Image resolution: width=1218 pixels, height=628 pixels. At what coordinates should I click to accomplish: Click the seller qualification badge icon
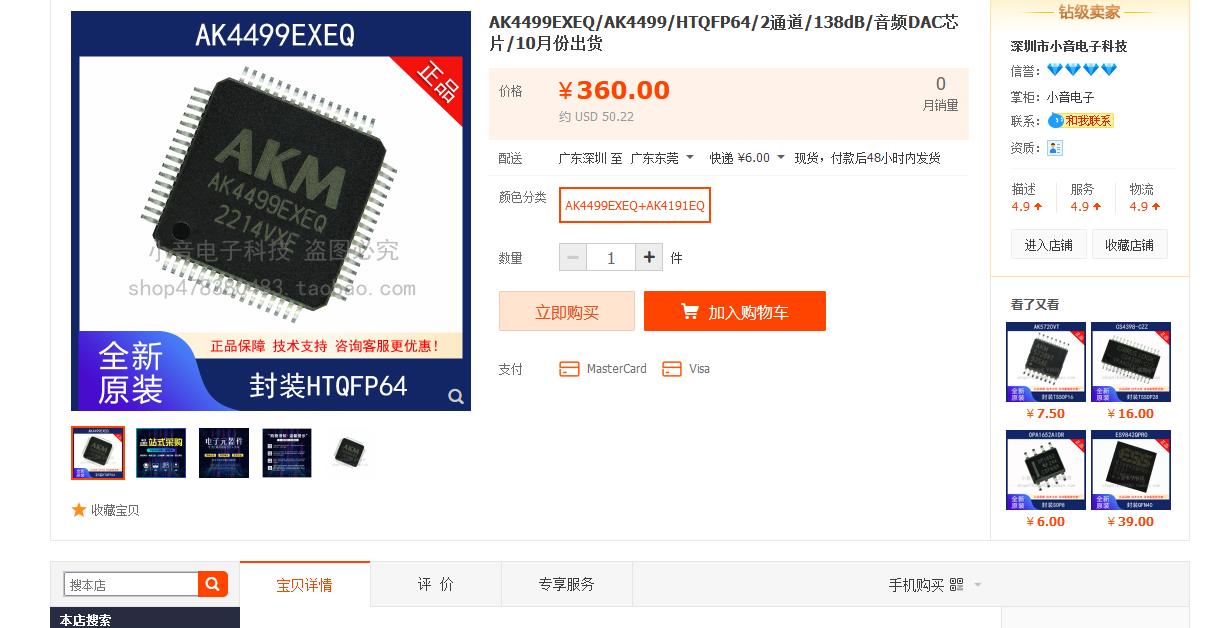1054,148
